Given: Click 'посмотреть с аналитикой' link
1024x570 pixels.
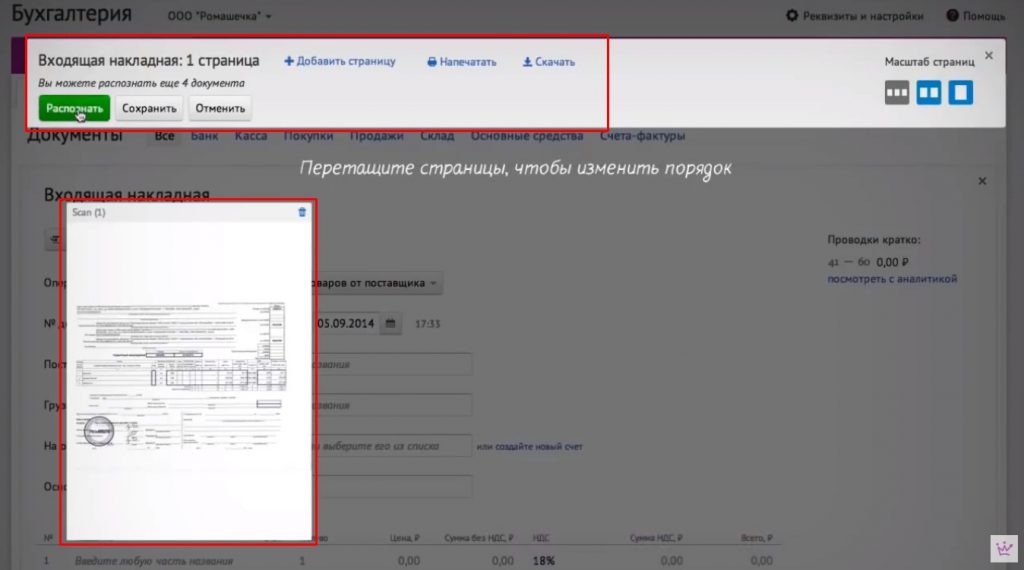Looking at the screenshot, I should coord(892,279).
